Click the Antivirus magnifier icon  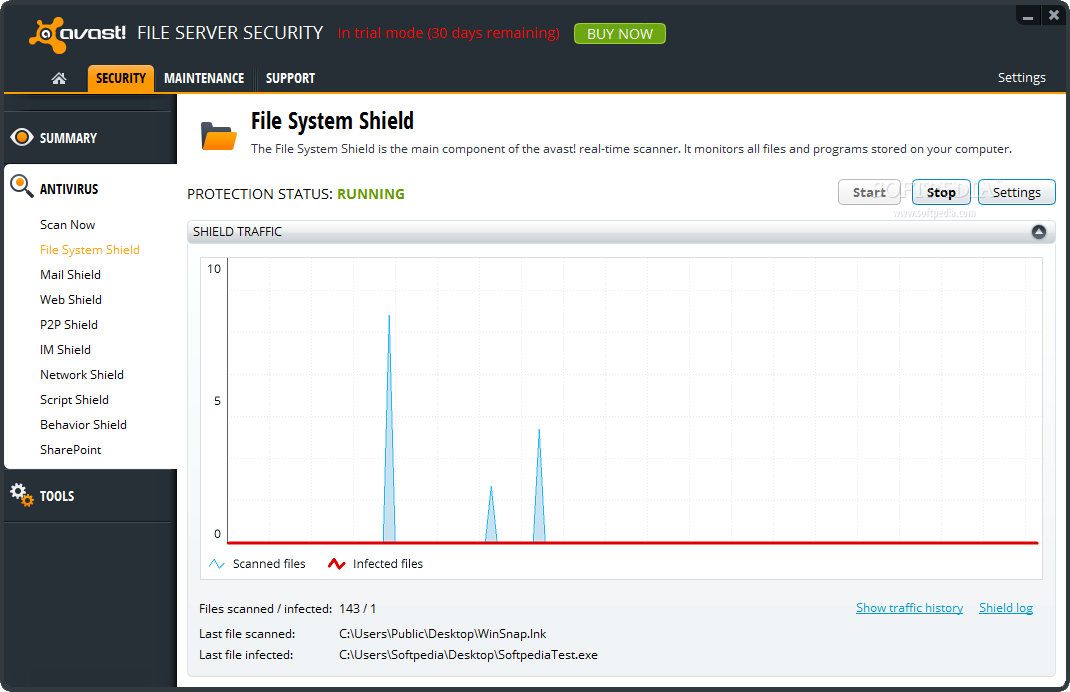pyautogui.click(x=21, y=186)
